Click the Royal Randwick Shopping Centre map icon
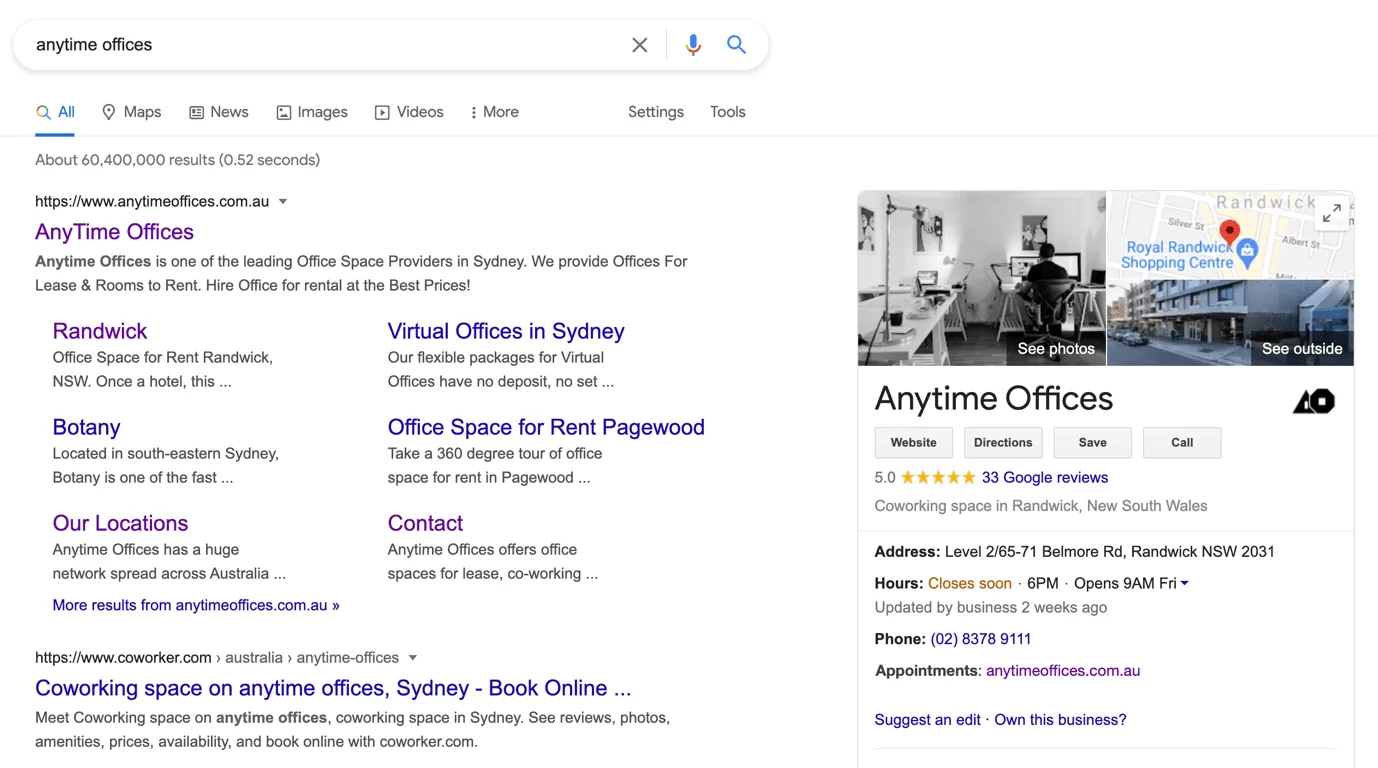1378x768 pixels. click(x=1247, y=253)
